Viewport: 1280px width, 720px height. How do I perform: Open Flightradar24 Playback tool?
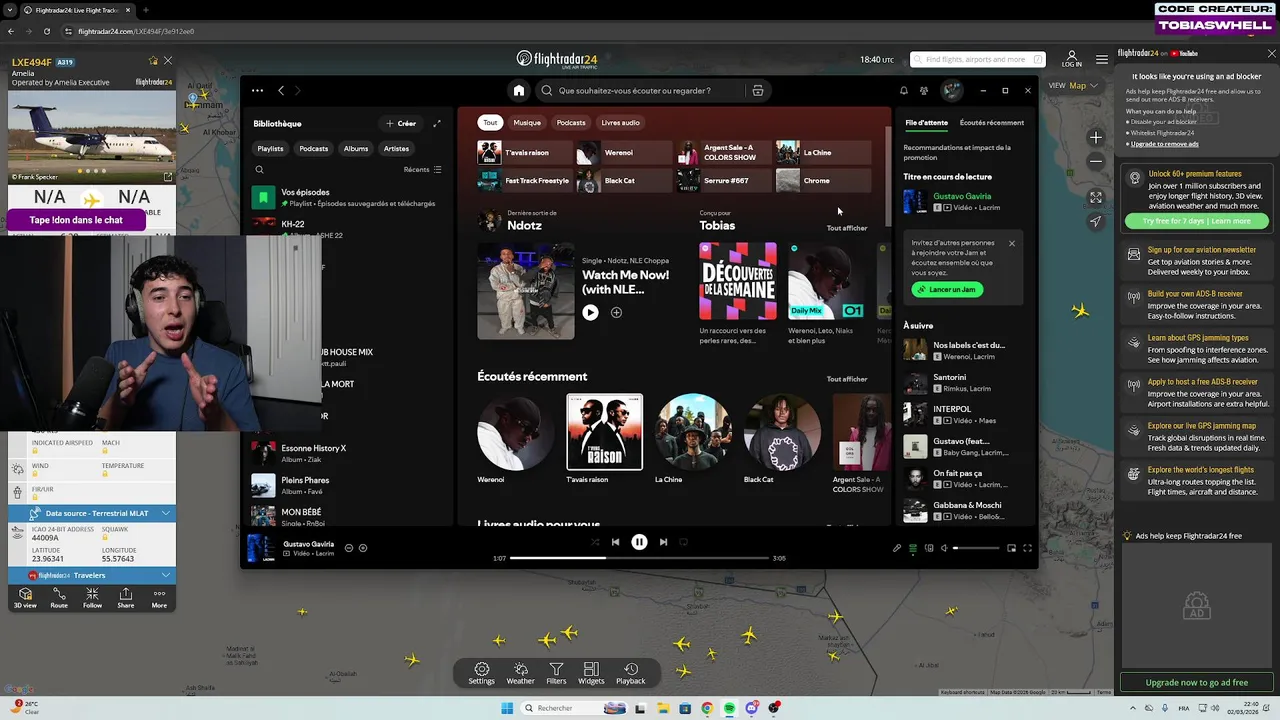(x=630, y=673)
